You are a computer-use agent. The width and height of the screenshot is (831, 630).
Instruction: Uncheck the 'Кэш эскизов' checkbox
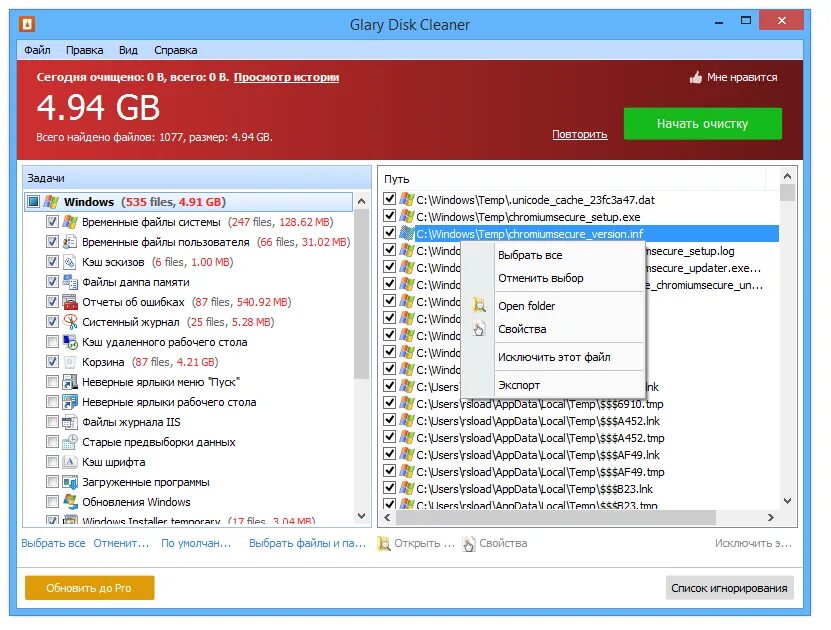tap(52, 262)
